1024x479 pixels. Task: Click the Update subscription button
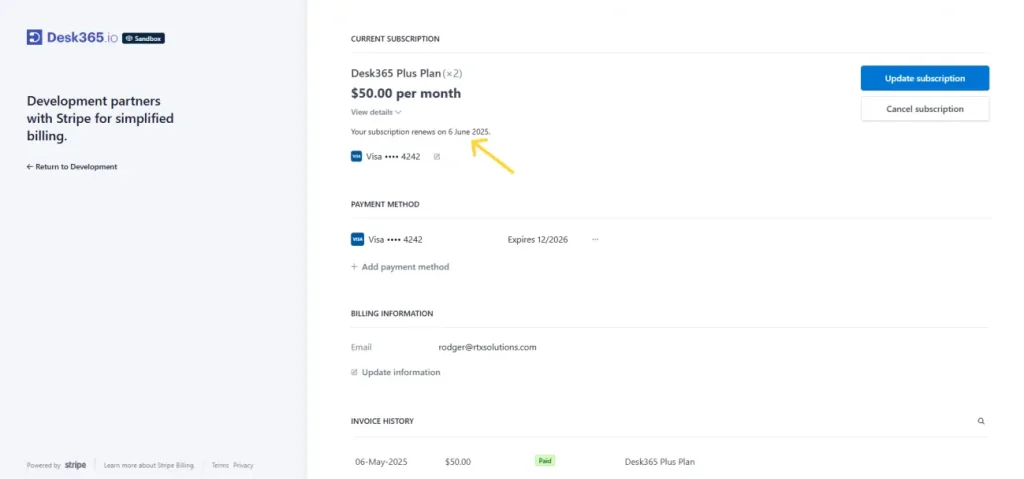[925, 78]
